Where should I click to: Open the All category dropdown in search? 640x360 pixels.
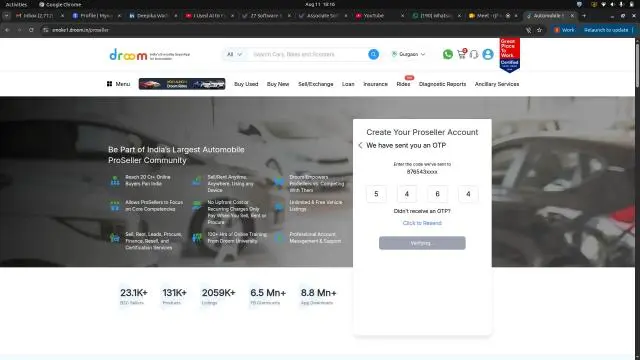[x=235, y=54]
